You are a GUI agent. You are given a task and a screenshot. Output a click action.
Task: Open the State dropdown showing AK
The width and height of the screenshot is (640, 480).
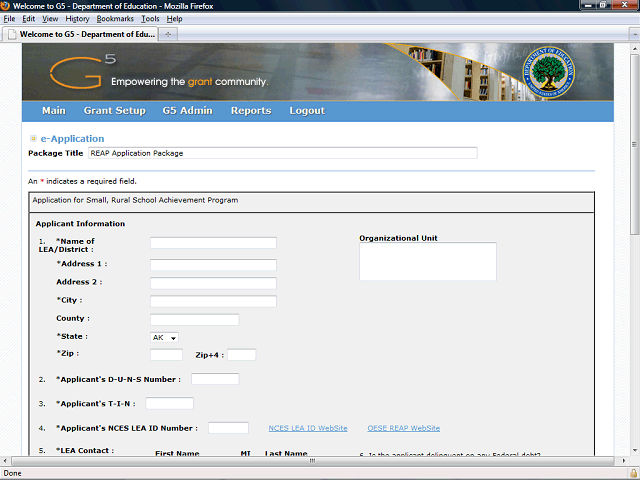pos(164,338)
